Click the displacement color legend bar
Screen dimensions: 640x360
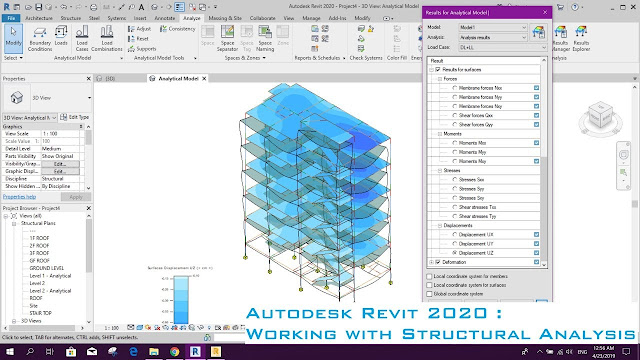coord(181,300)
